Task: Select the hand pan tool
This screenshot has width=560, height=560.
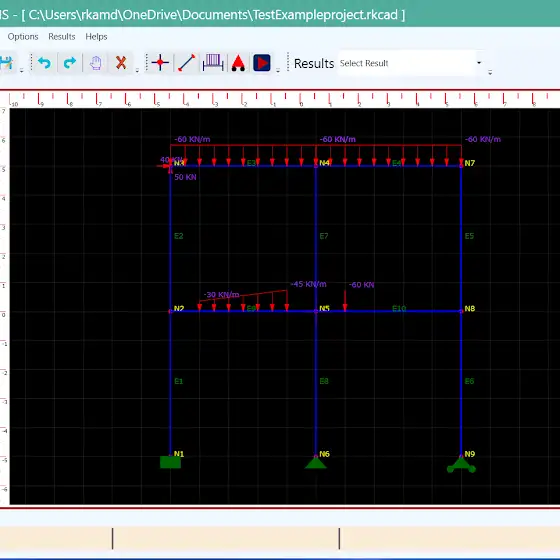Action: [95, 63]
